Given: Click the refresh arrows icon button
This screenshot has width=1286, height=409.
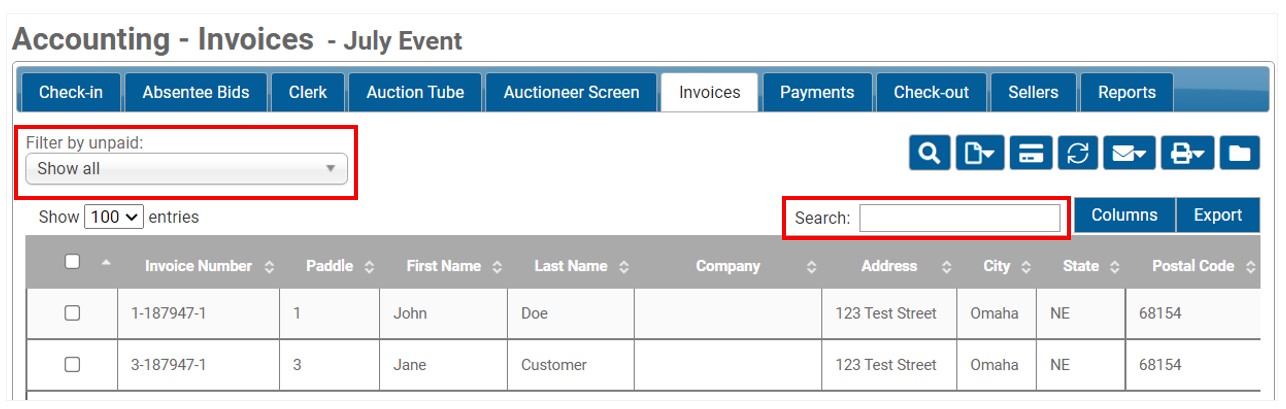Looking at the screenshot, I should [x=1078, y=153].
